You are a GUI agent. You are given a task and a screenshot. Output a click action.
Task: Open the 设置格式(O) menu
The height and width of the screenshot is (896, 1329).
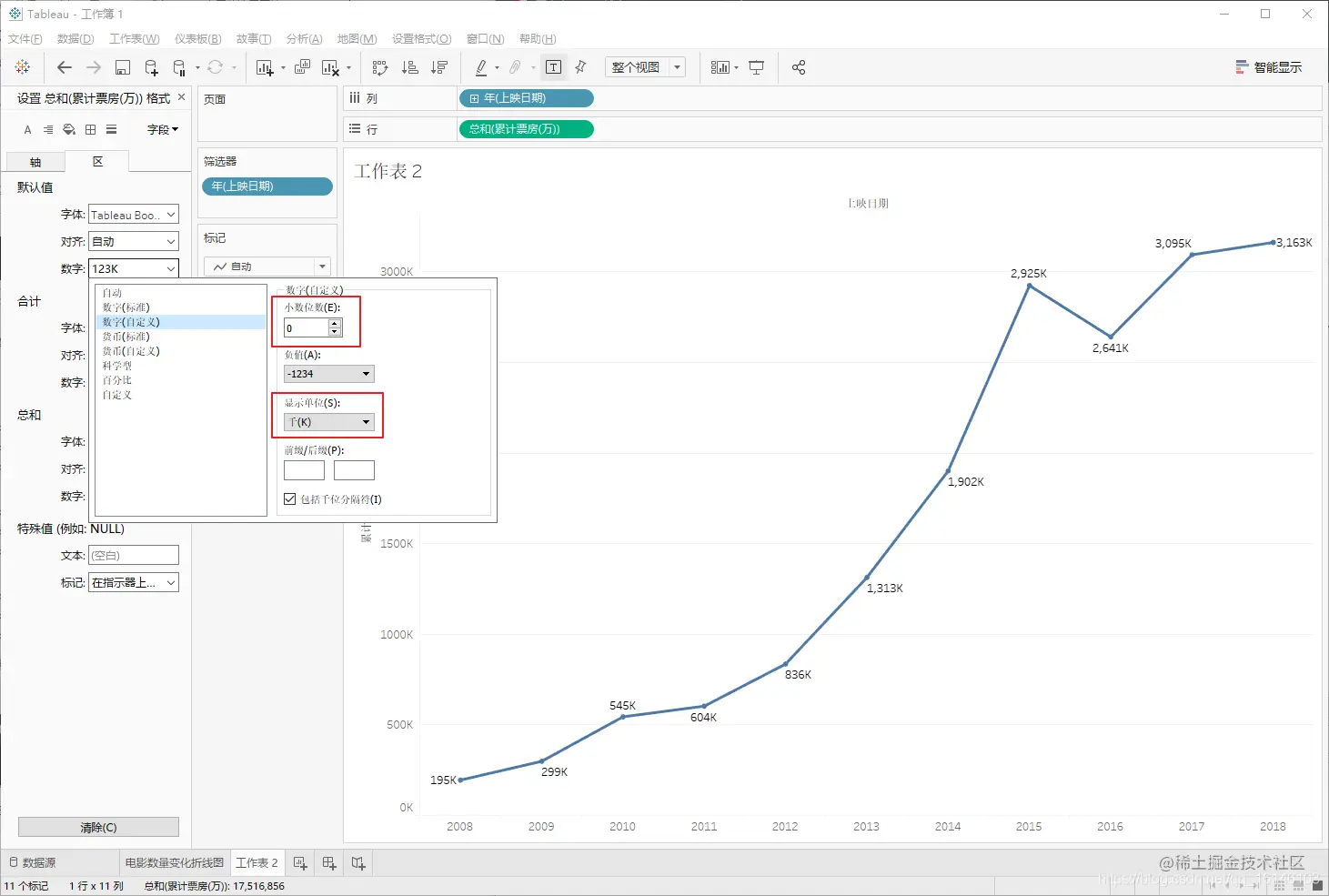point(422,39)
